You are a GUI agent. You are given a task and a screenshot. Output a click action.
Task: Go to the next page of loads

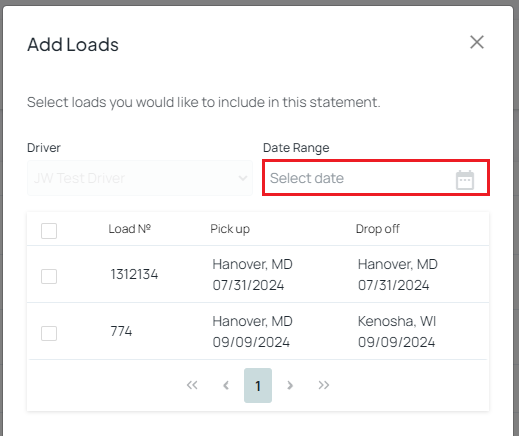click(x=290, y=385)
